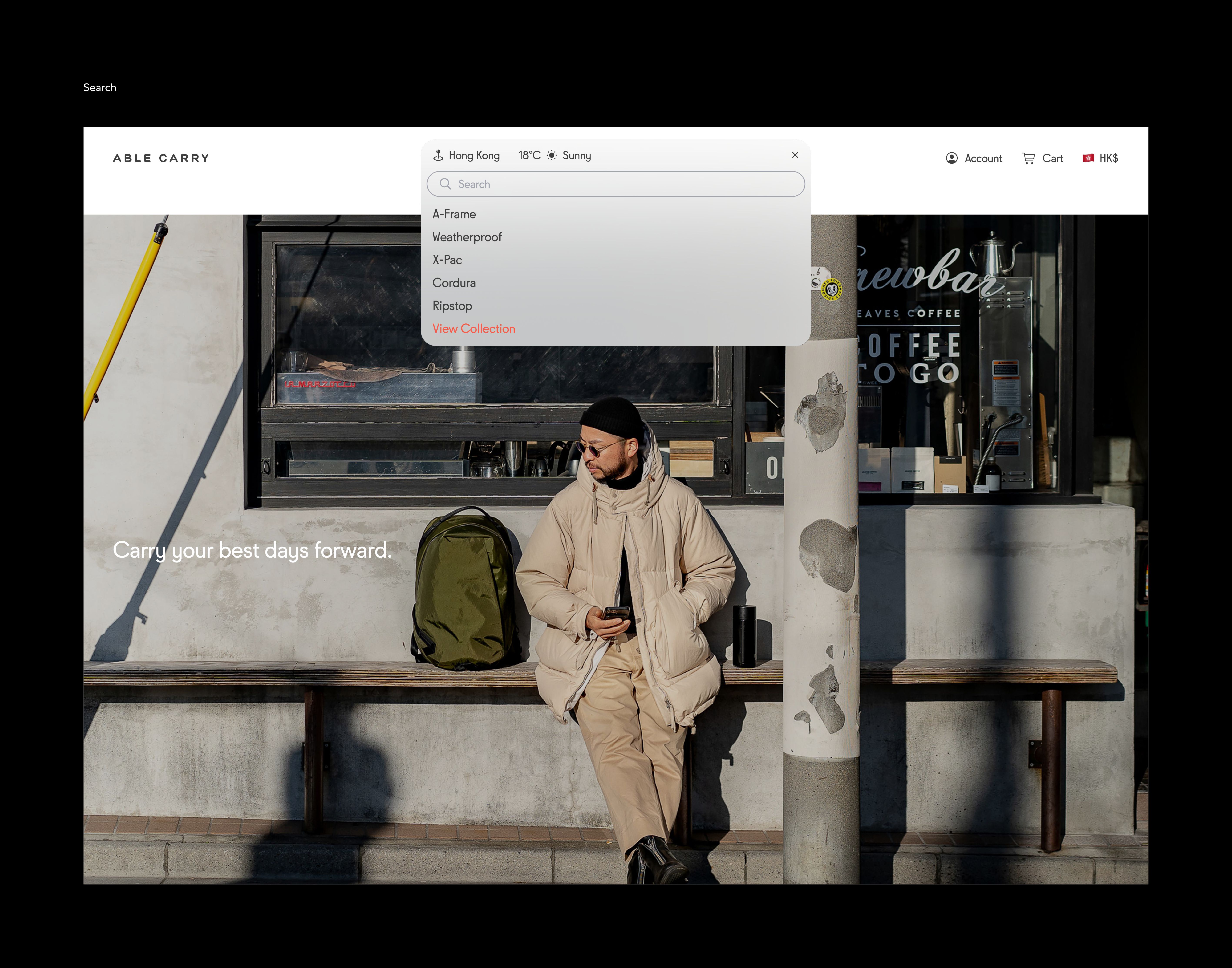Open the View Collection link
This screenshot has height=968, width=1232.
pyautogui.click(x=474, y=329)
